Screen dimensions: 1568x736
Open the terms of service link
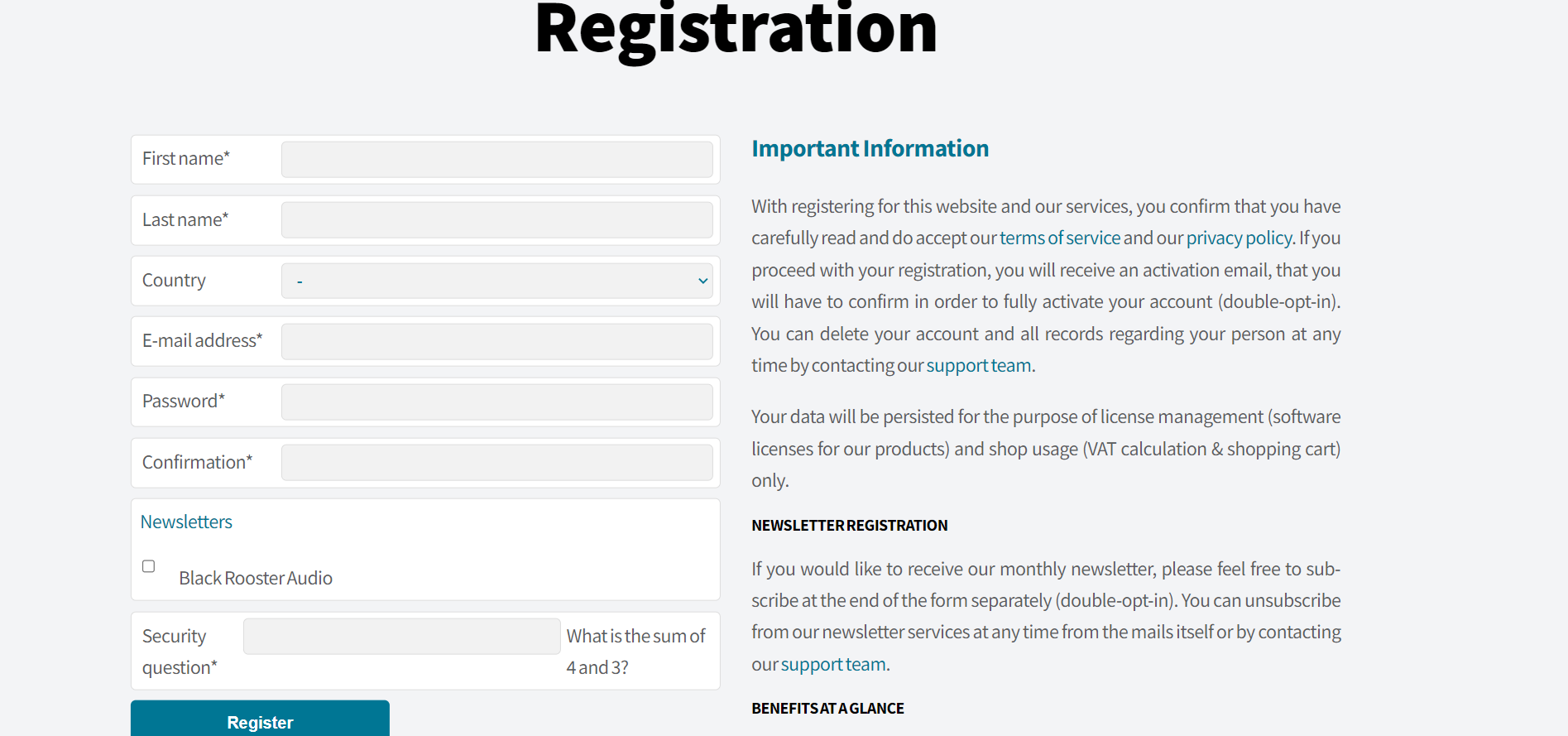[1059, 238]
